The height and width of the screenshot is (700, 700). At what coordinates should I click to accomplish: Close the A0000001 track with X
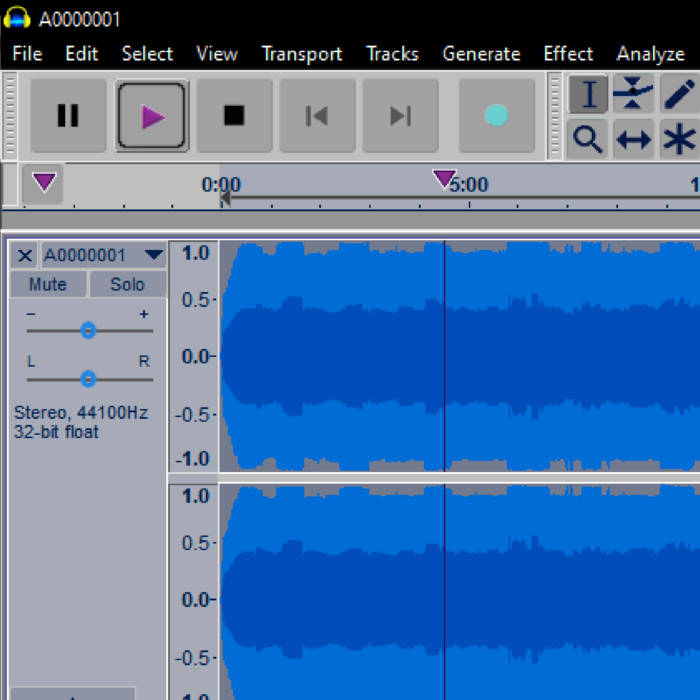[25, 255]
